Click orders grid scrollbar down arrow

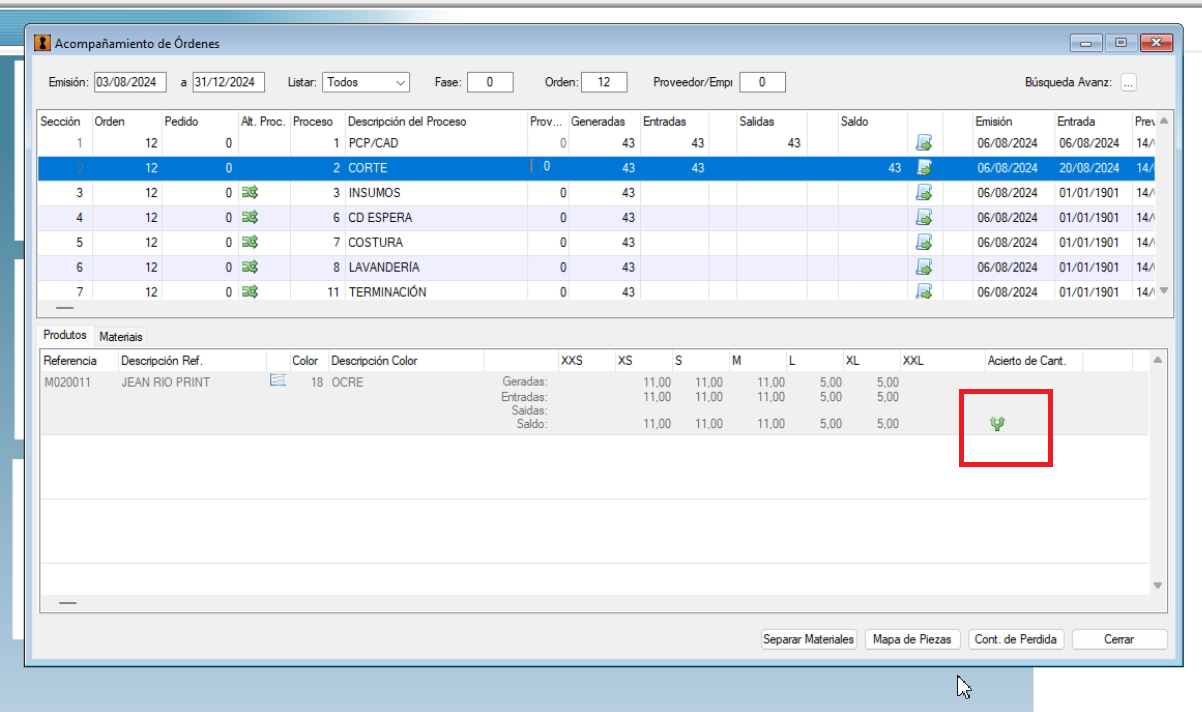click(1162, 291)
